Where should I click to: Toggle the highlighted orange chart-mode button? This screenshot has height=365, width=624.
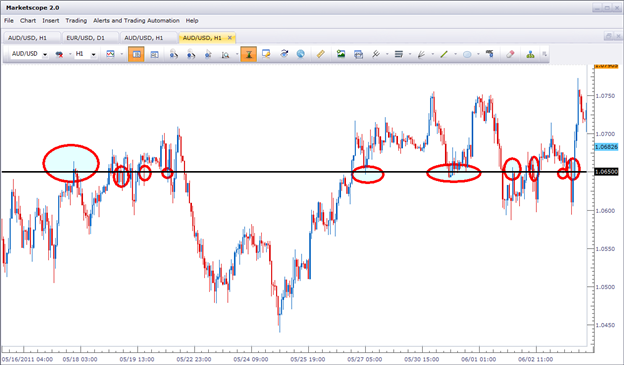tap(248, 54)
